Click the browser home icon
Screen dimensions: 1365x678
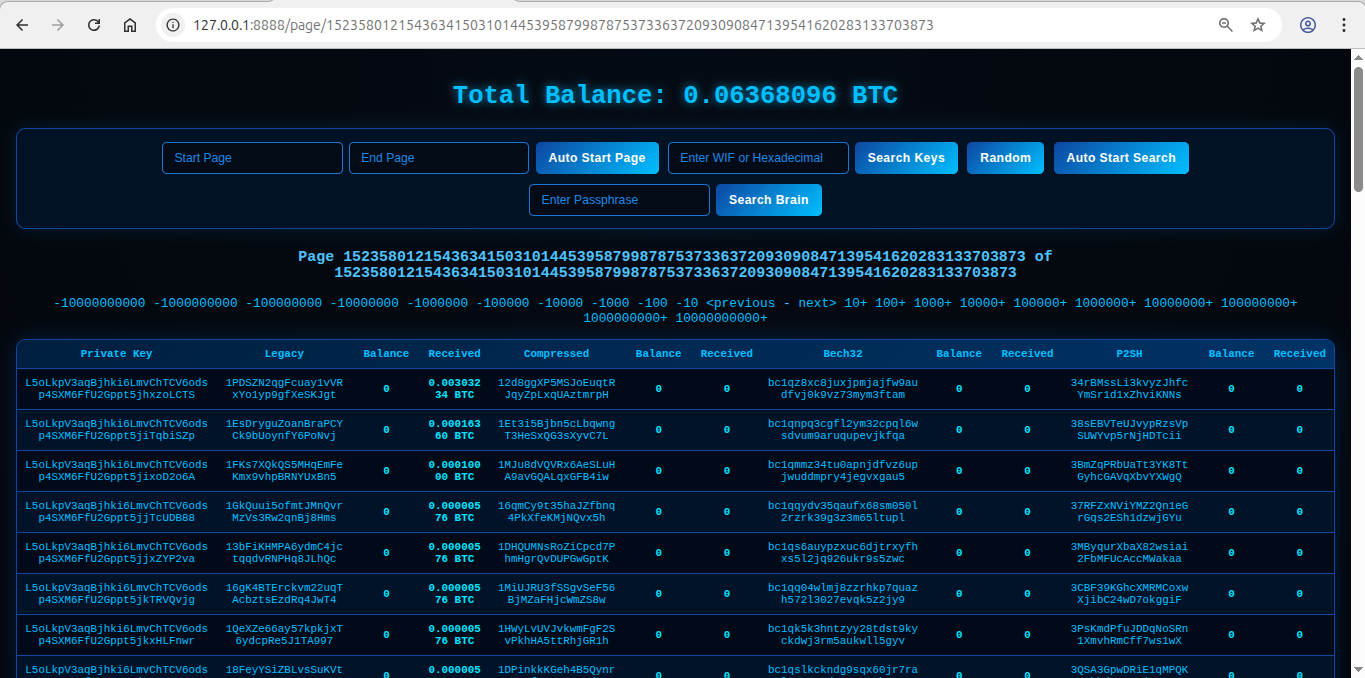pos(130,25)
